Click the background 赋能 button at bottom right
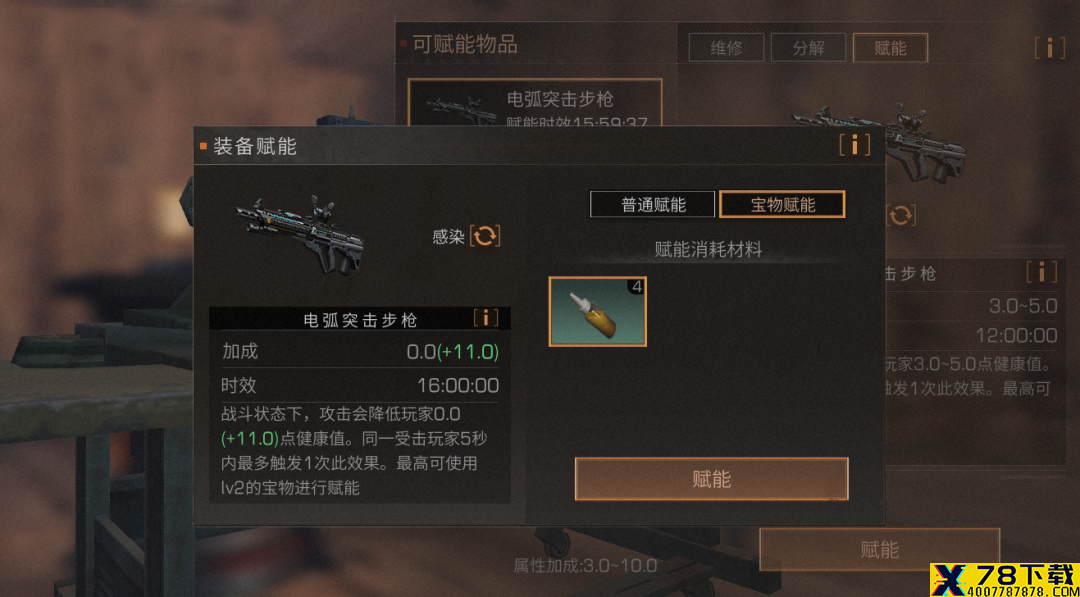 tap(880, 549)
